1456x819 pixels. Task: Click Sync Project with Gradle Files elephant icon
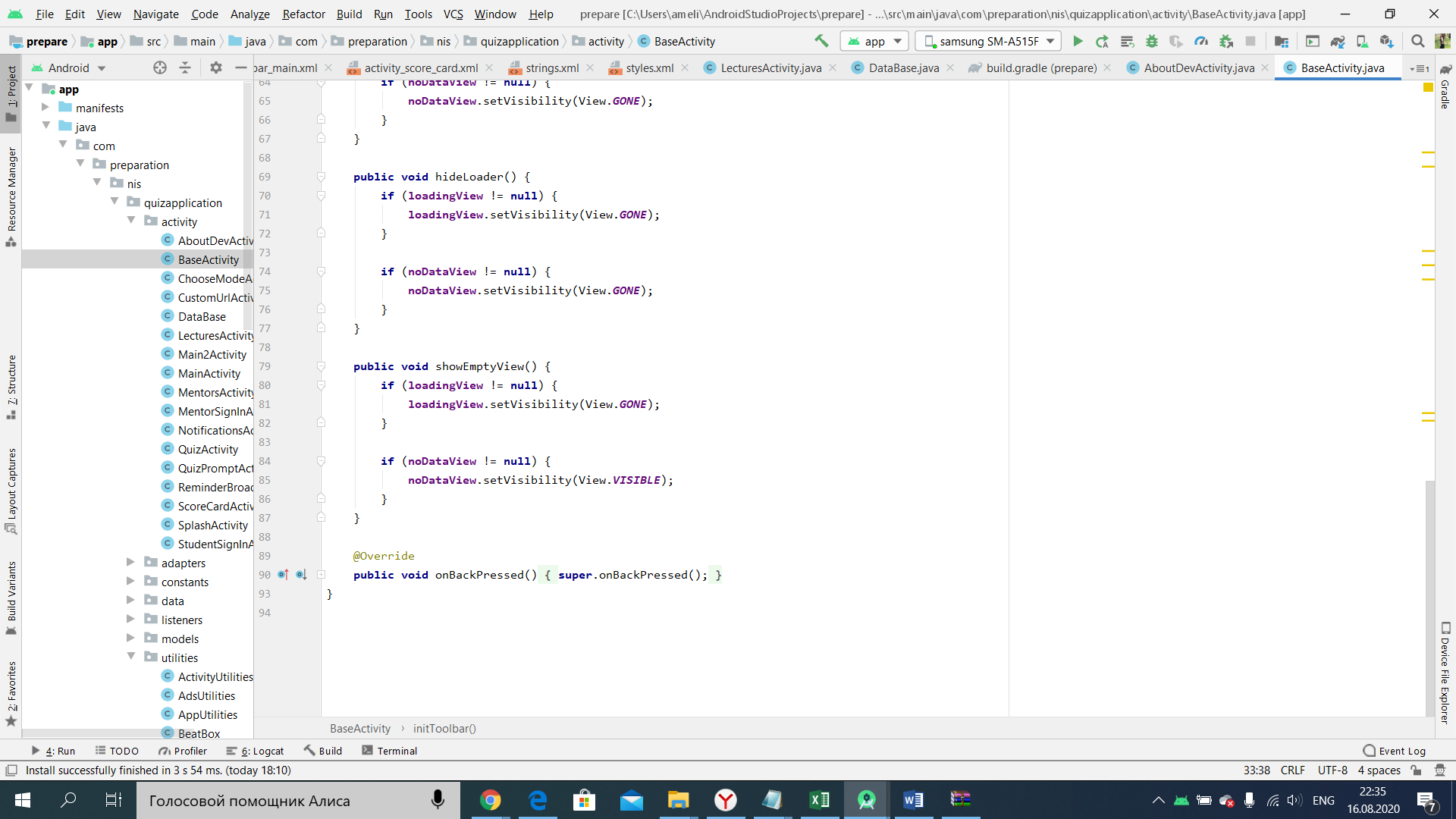click(1338, 41)
